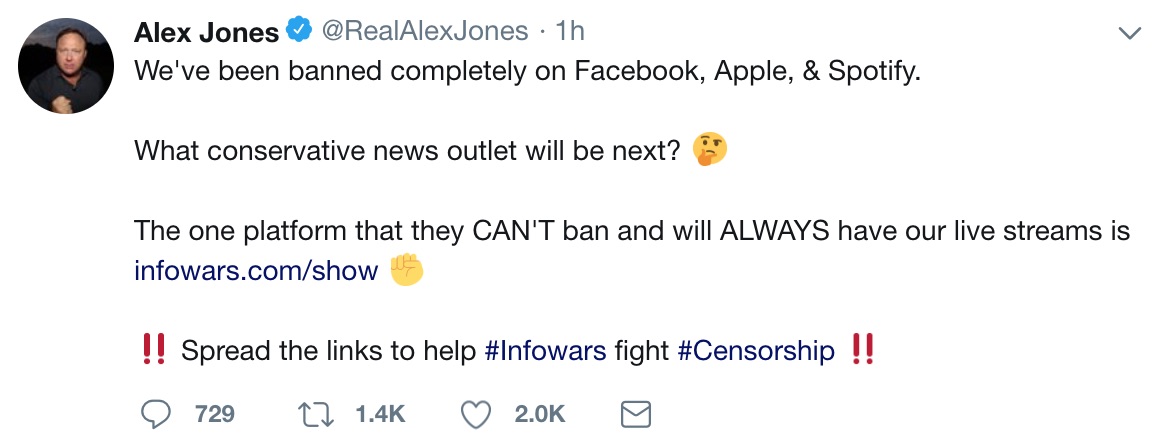This screenshot has width=1168, height=444.
Task: Click the red exclamation marks after #Censorship
Action: 862,349
